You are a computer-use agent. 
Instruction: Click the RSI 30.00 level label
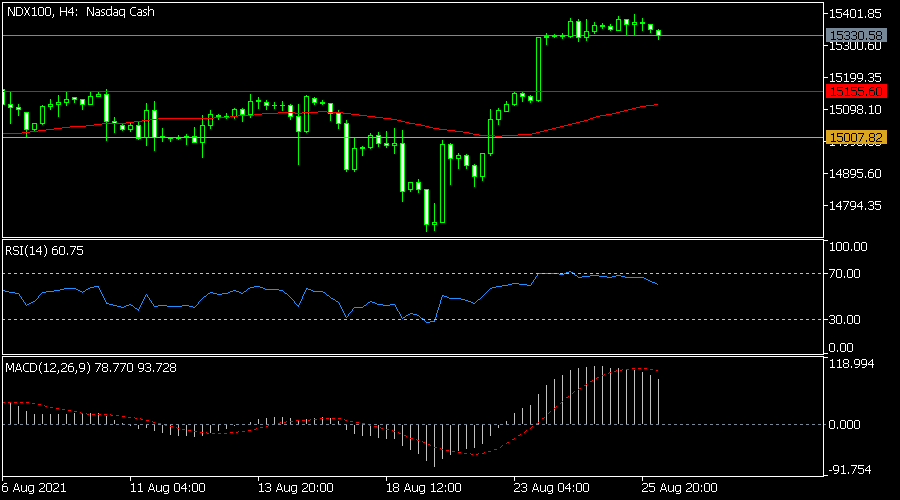click(x=844, y=320)
